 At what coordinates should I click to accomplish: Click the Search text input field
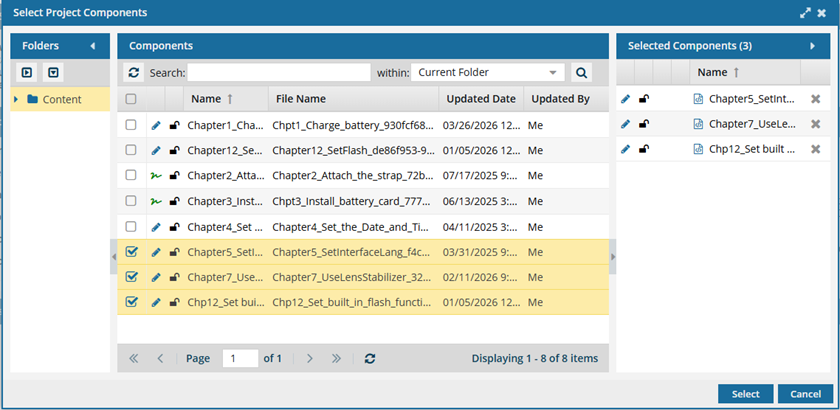point(279,72)
